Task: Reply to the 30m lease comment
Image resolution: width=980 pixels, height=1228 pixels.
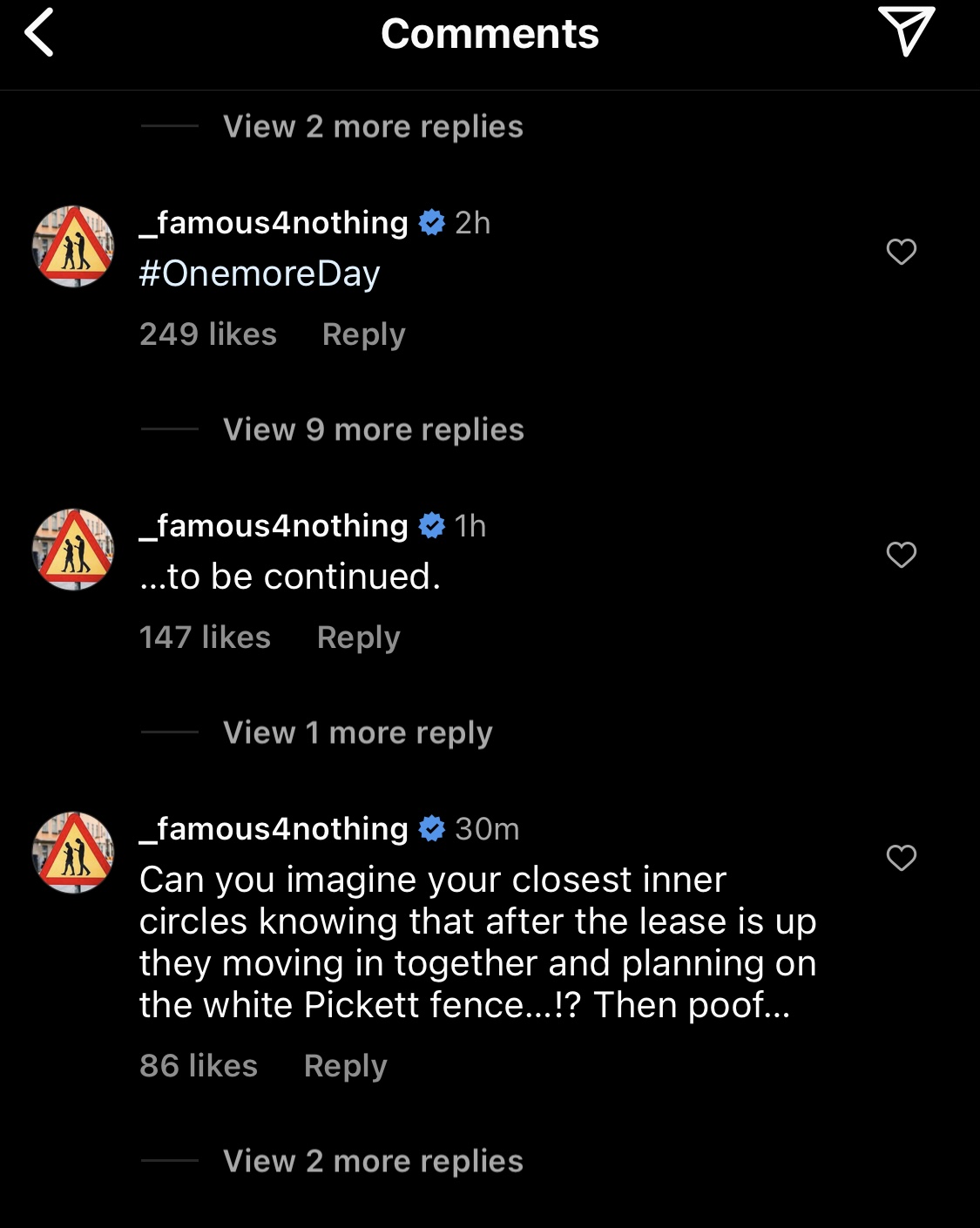Action: tap(346, 1066)
